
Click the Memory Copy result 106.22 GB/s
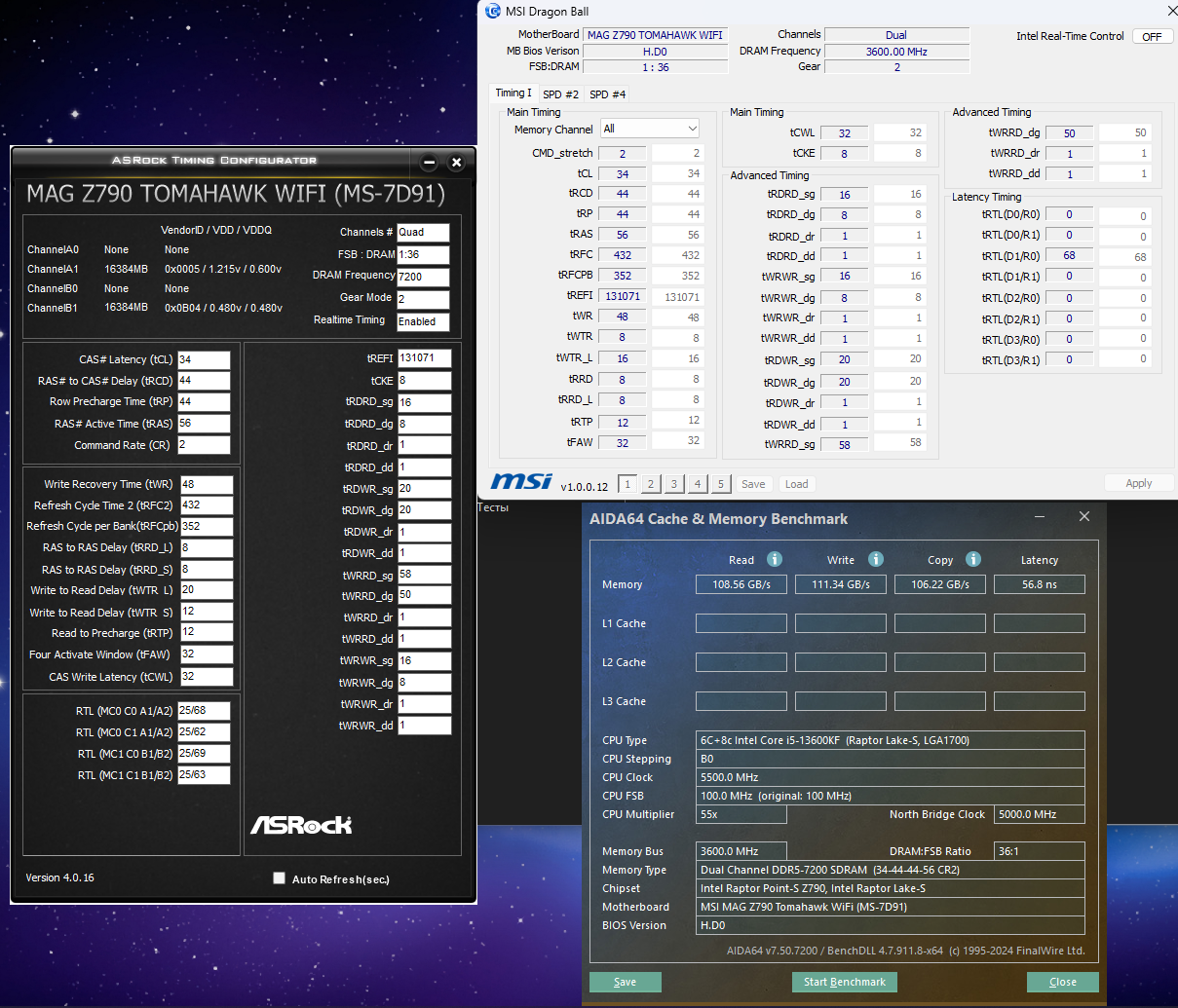point(940,584)
